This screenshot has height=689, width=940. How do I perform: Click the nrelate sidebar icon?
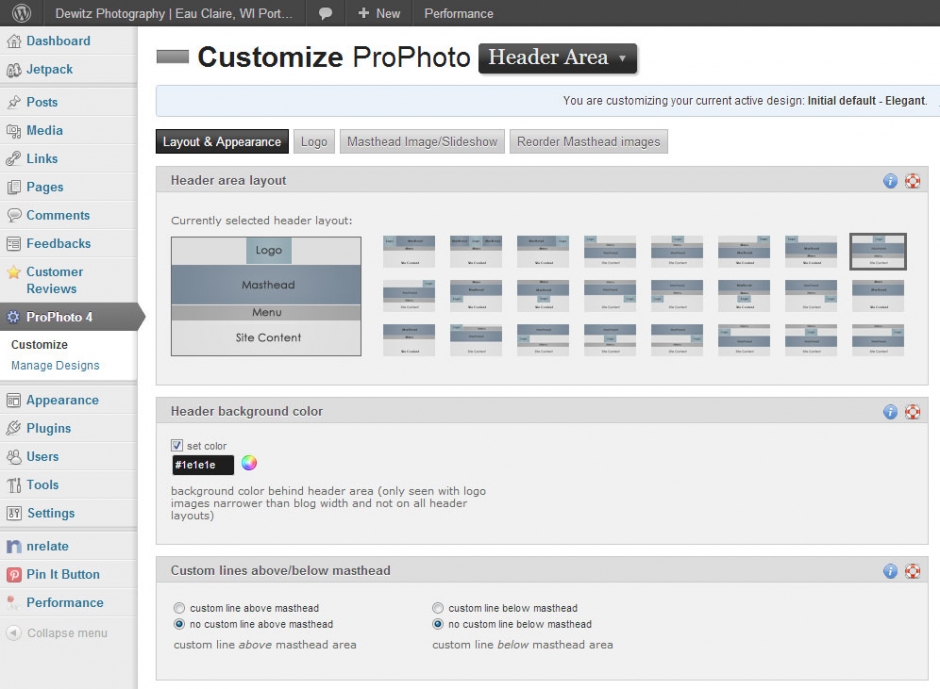(14, 546)
